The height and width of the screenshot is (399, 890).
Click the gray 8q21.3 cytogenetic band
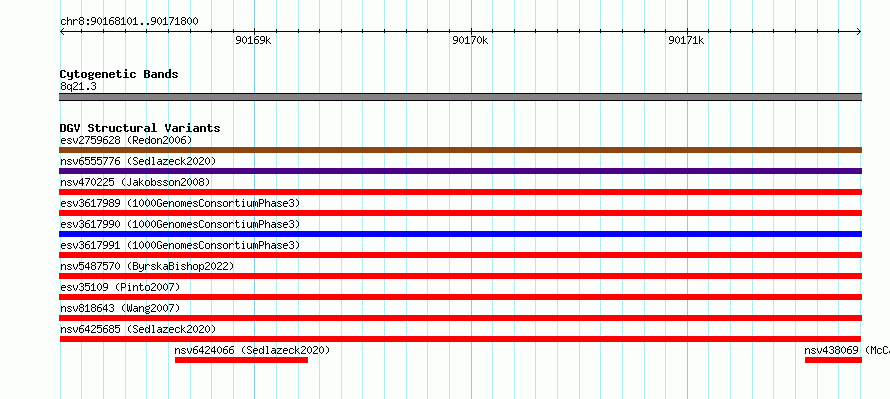[460, 97]
